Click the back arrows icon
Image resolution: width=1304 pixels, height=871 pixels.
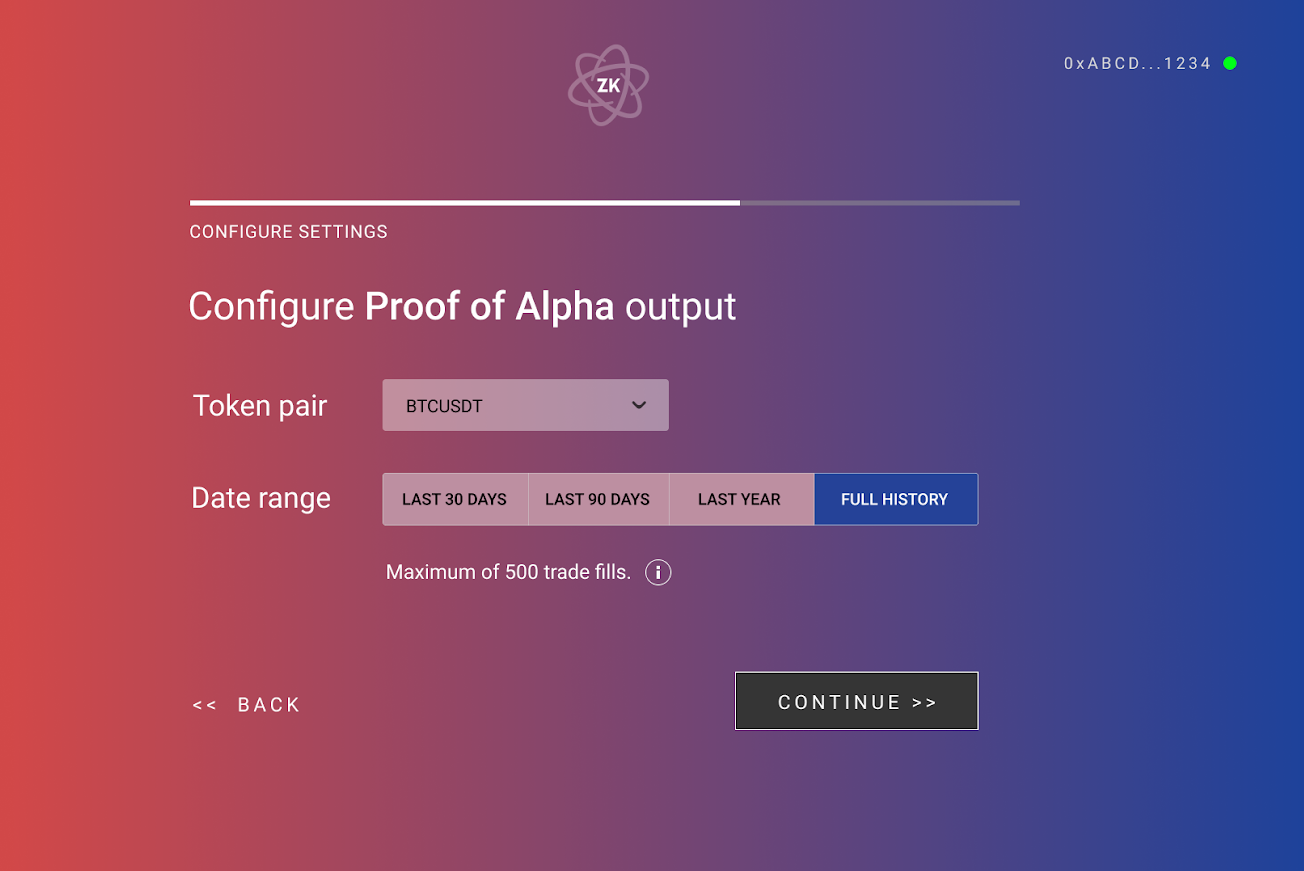click(205, 704)
